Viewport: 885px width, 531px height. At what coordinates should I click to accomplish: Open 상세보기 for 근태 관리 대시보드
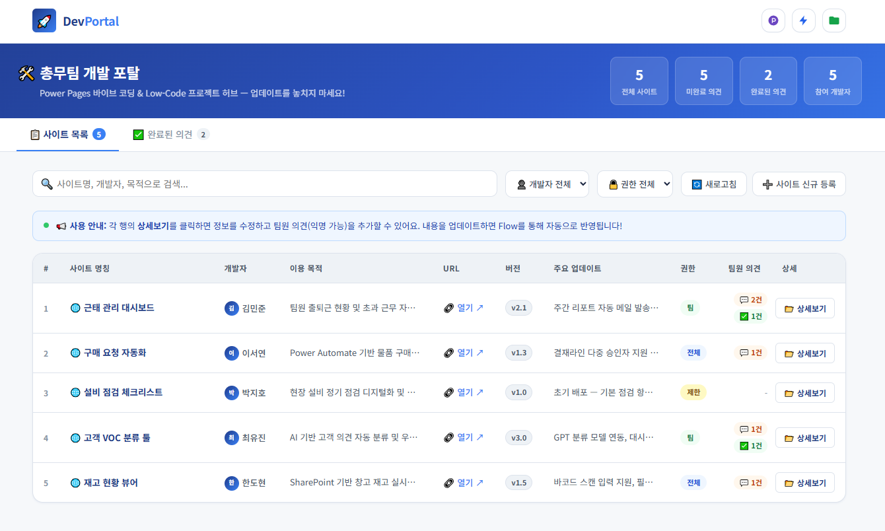pos(805,309)
